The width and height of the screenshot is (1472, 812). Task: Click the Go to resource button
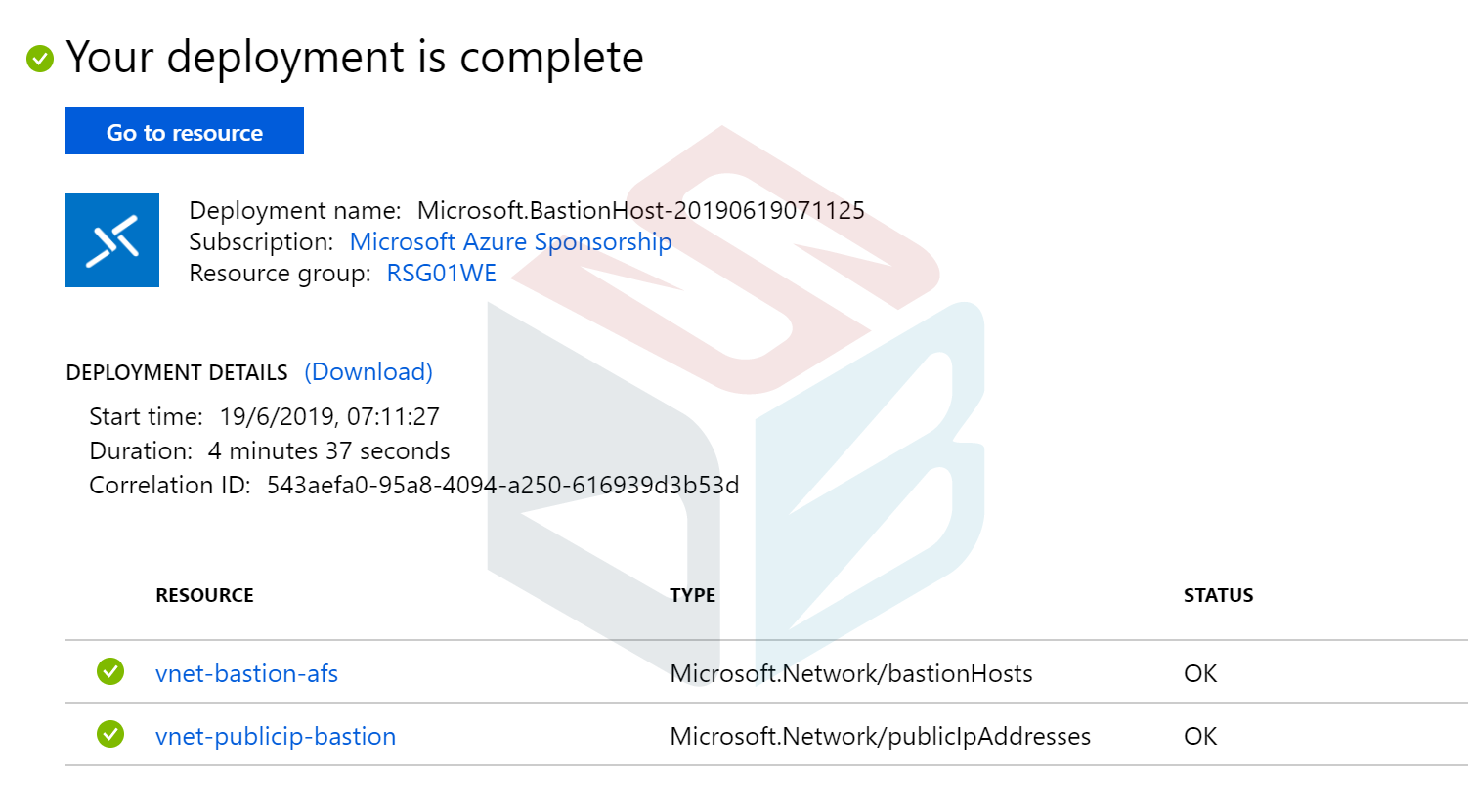click(185, 131)
